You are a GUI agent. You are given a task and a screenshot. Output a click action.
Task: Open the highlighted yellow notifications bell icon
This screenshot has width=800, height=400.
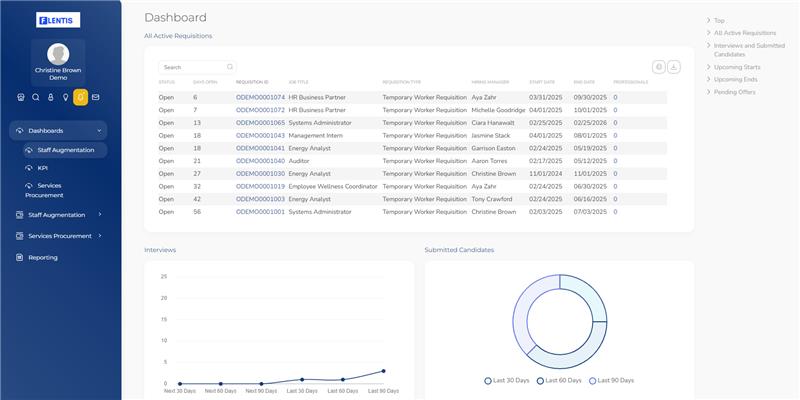click(81, 97)
